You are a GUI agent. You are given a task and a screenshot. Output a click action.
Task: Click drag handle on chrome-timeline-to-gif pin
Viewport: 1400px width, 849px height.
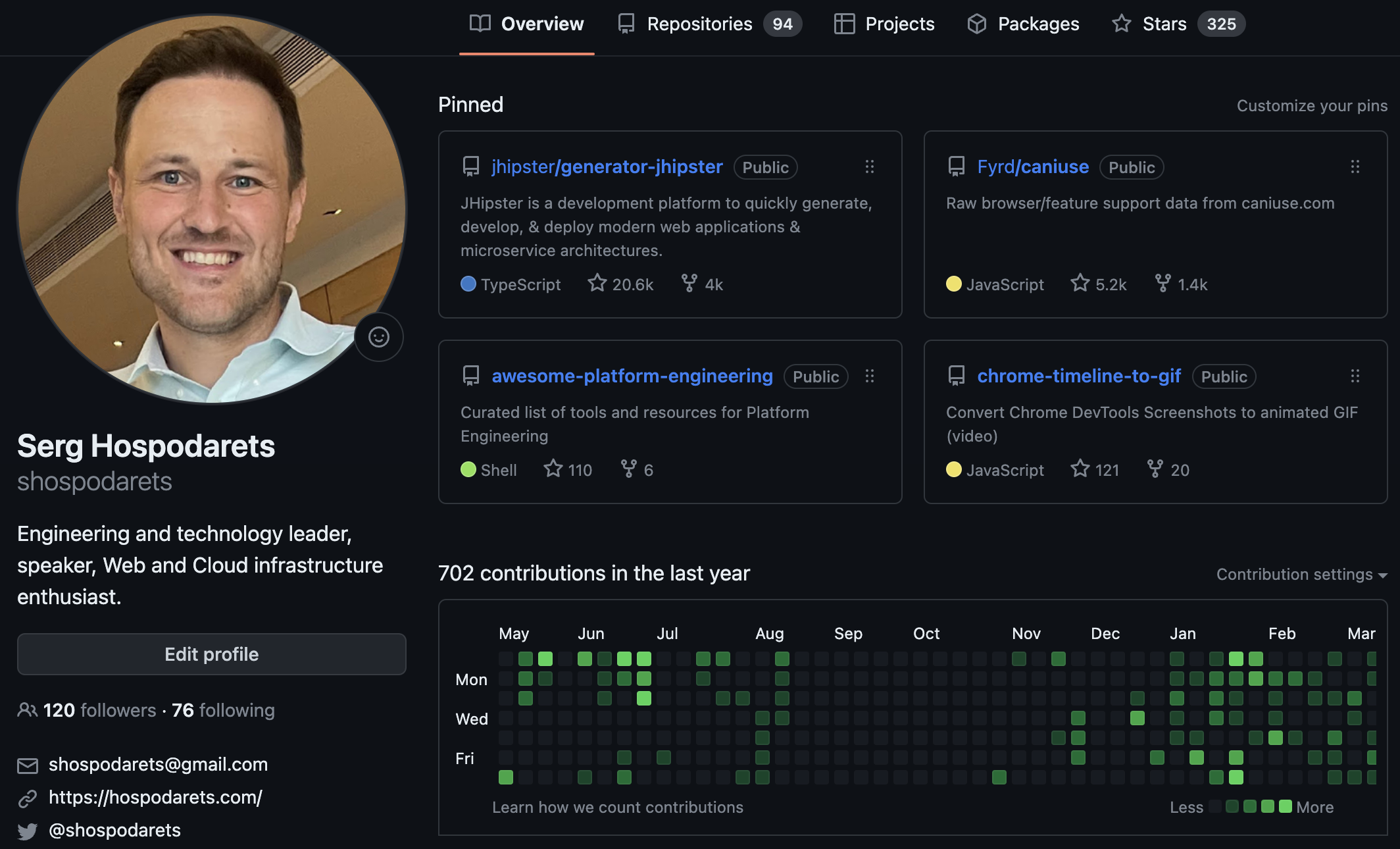pos(1355,376)
